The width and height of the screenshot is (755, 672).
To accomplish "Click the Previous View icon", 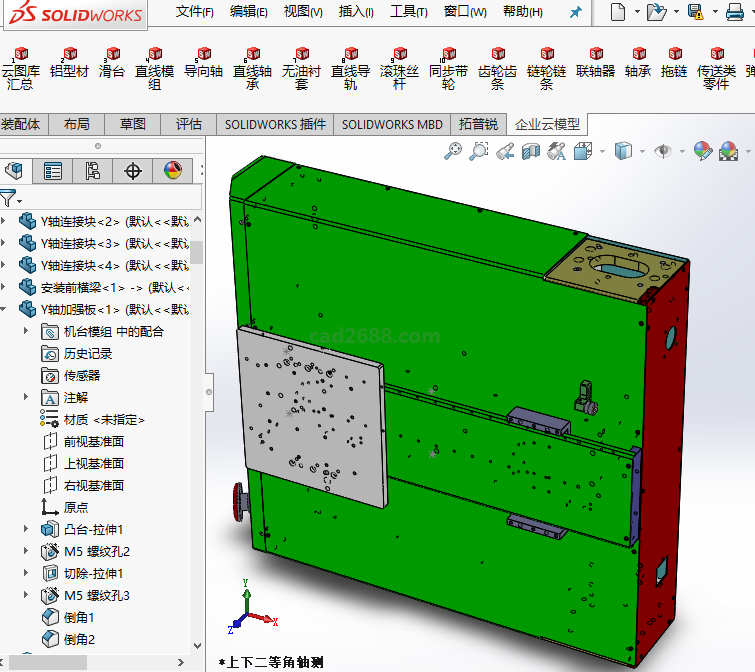I will point(506,151).
